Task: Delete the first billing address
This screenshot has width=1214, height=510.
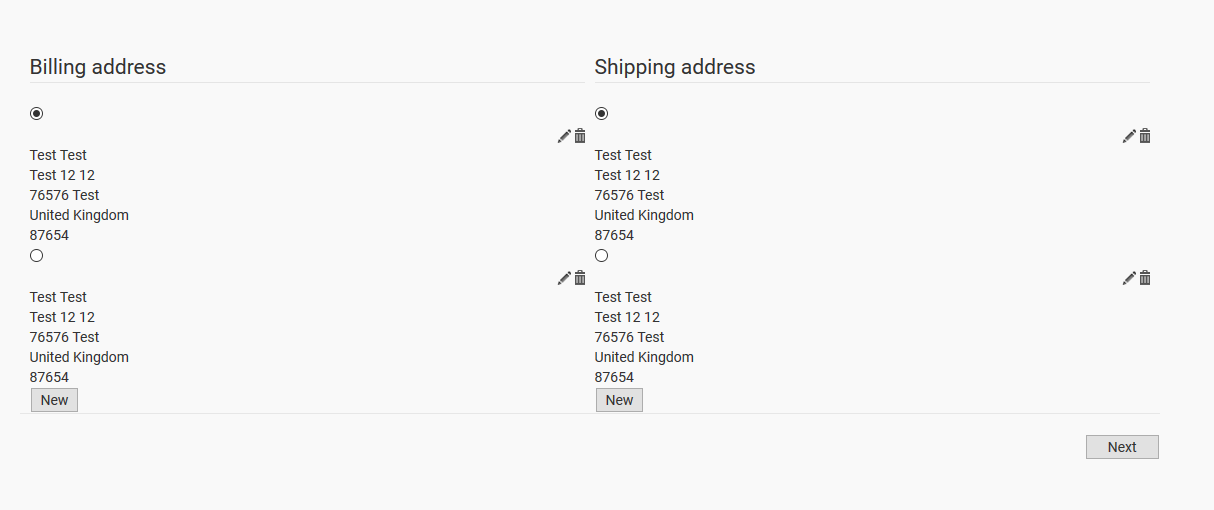Action: [580, 136]
